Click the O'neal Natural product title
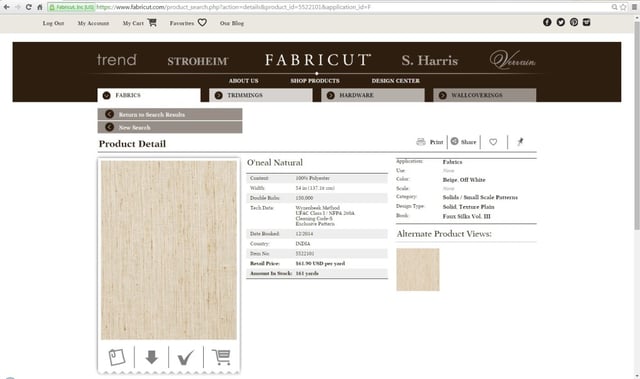Viewport: 640px width, 379px height. tap(275, 162)
